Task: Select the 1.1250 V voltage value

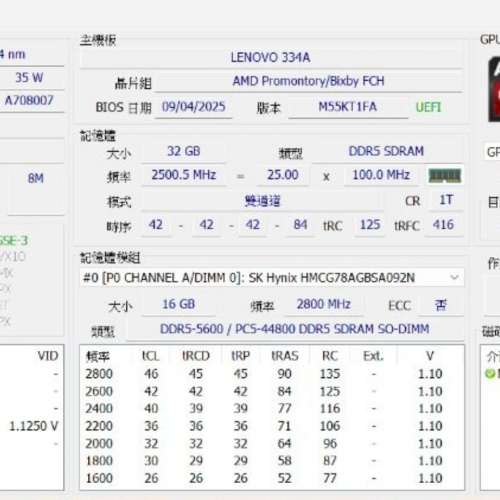Action: (x=33, y=426)
